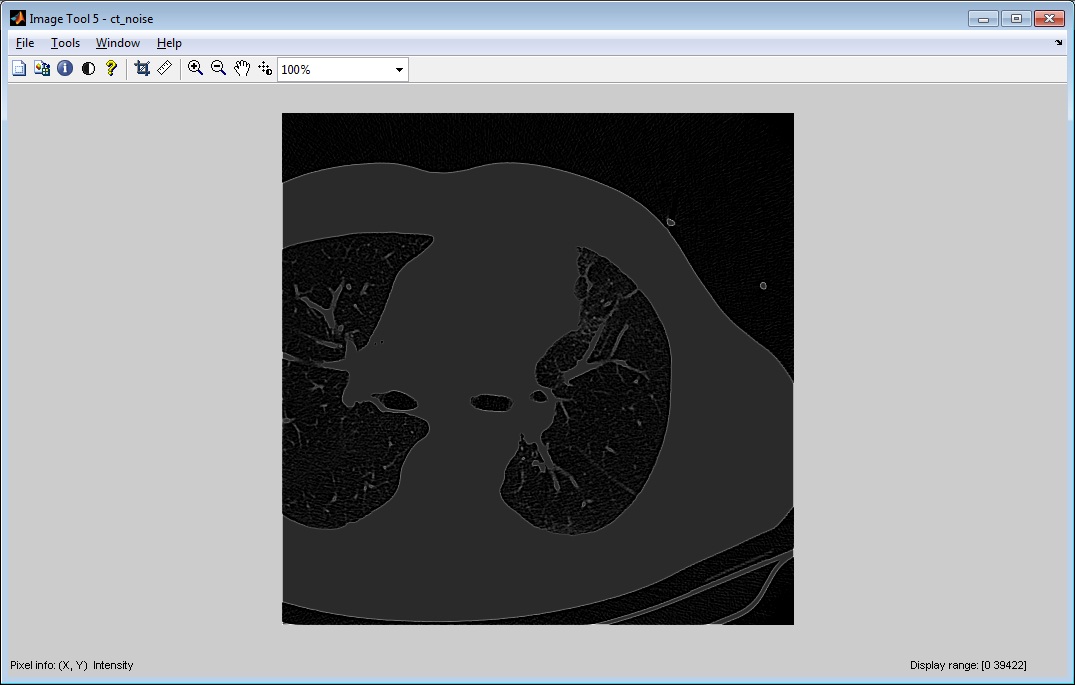
Task: Click the Help toolbar icon
Action: tap(110, 68)
